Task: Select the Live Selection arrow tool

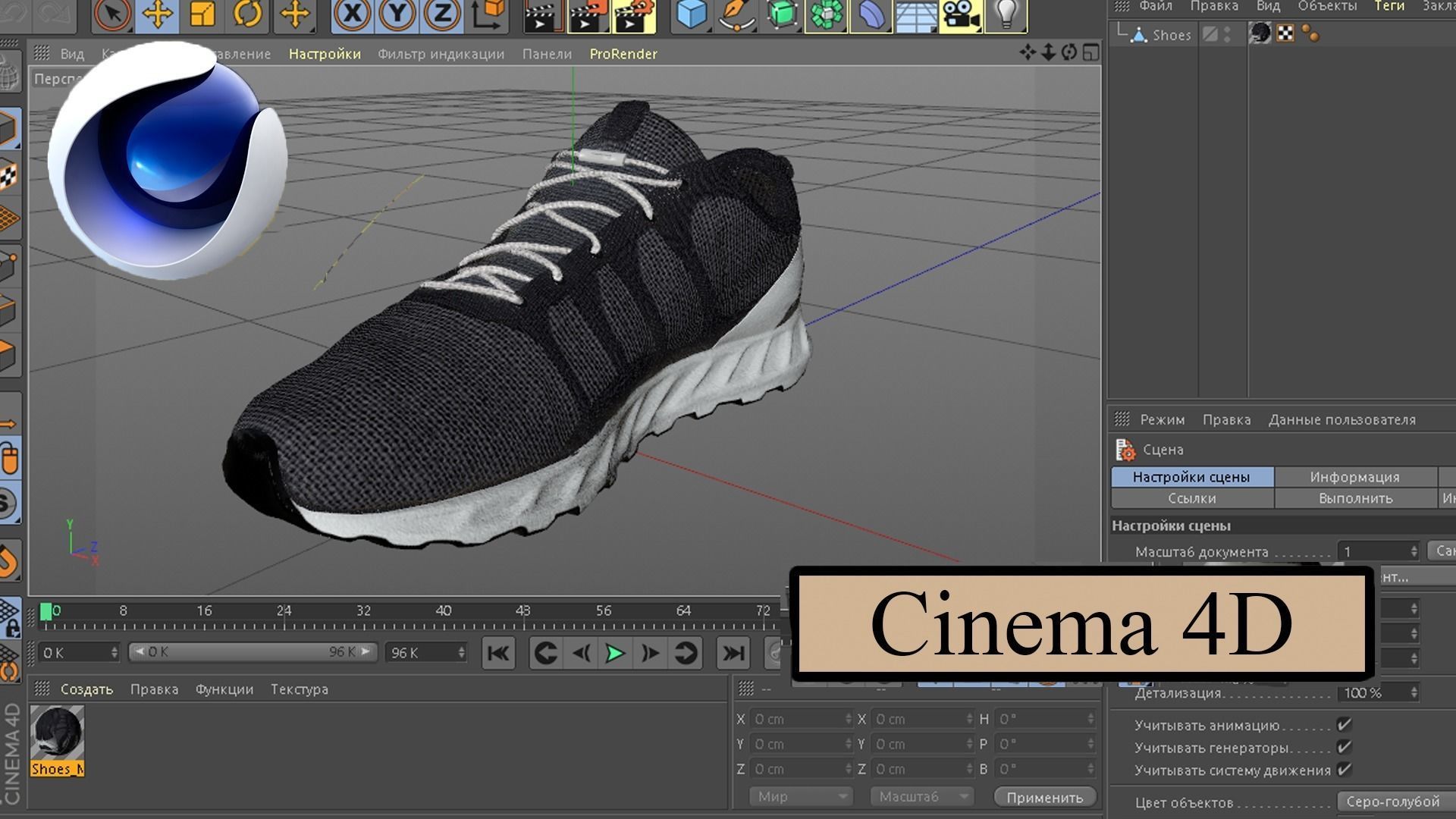Action: (x=112, y=15)
